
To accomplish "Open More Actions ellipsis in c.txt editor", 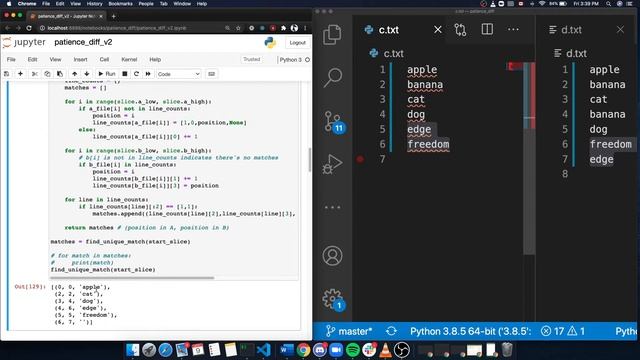I will tap(513, 29).
